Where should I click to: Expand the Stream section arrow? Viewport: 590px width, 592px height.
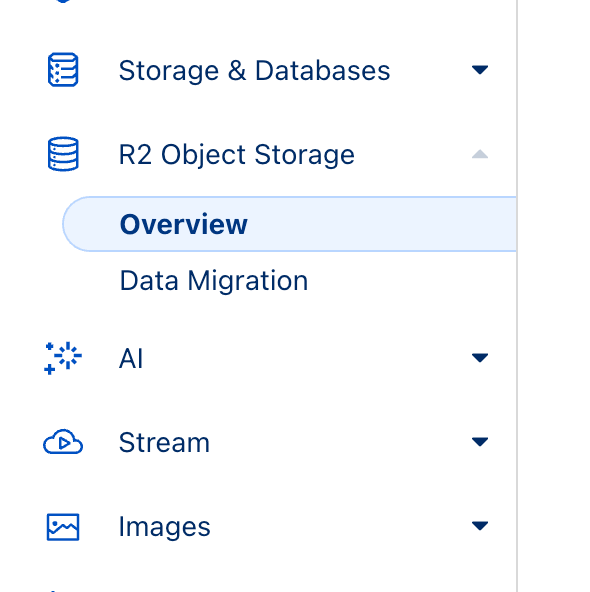point(480,442)
